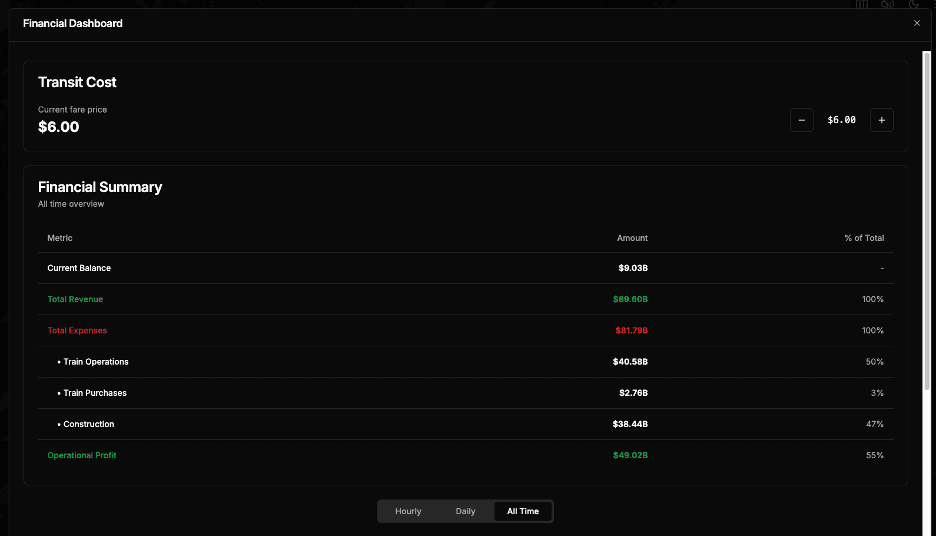Click the large $6.00 current fare price
Screen dimensions: 936x536
click(58, 127)
